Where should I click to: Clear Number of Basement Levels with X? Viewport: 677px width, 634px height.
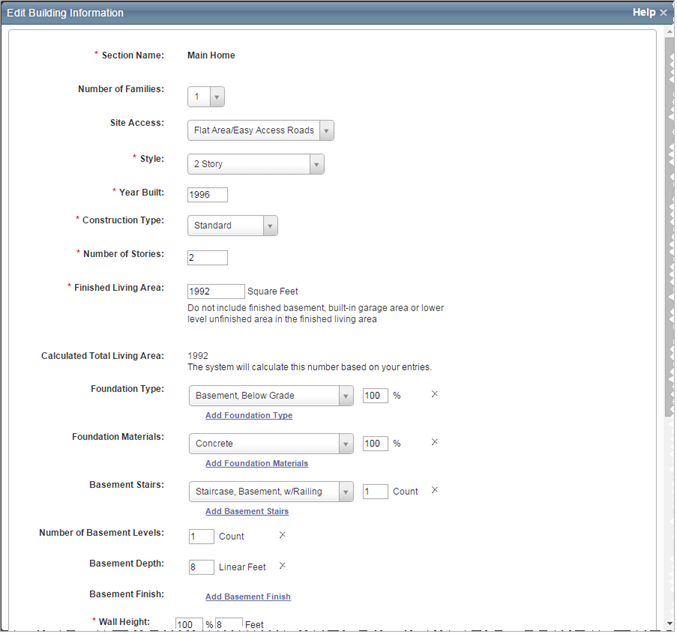283,536
